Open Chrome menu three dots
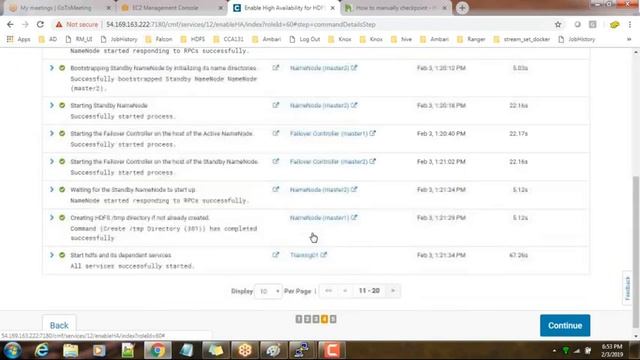This screenshot has width=640, height=360. pyautogui.click(x=630, y=24)
